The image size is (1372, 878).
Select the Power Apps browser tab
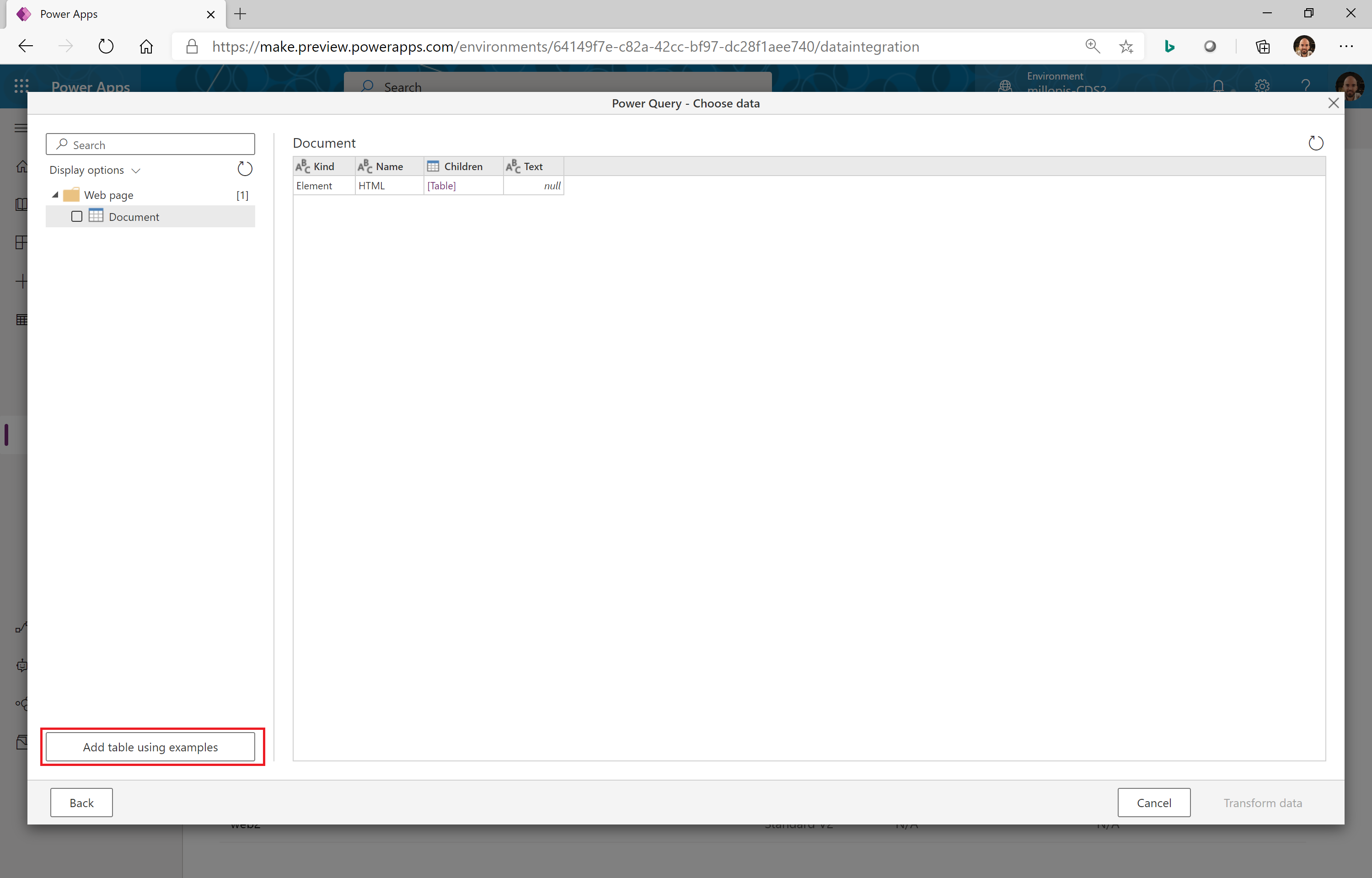tap(108, 14)
